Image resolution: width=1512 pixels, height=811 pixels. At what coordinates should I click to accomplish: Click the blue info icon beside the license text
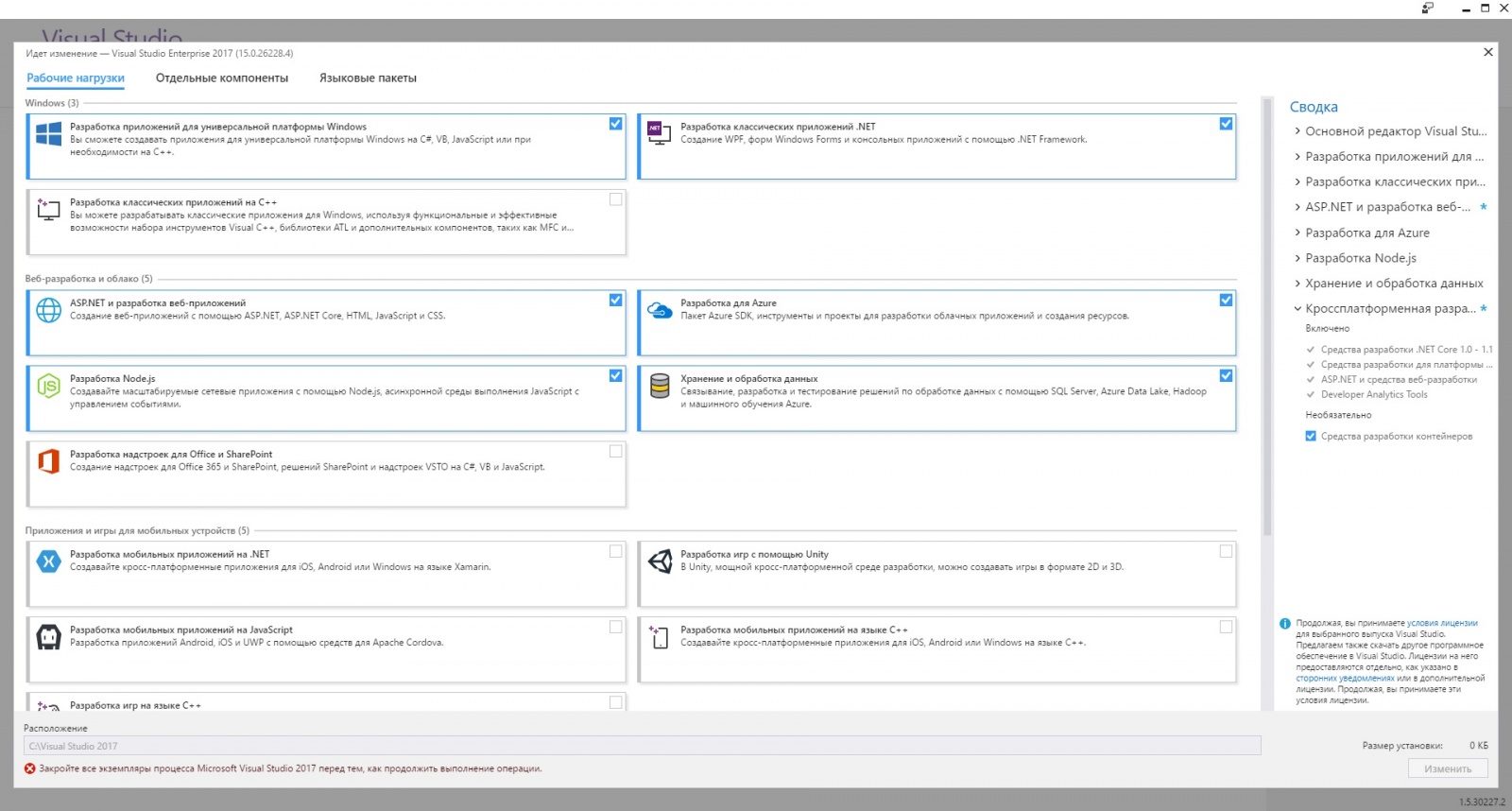click(1285, 624)
